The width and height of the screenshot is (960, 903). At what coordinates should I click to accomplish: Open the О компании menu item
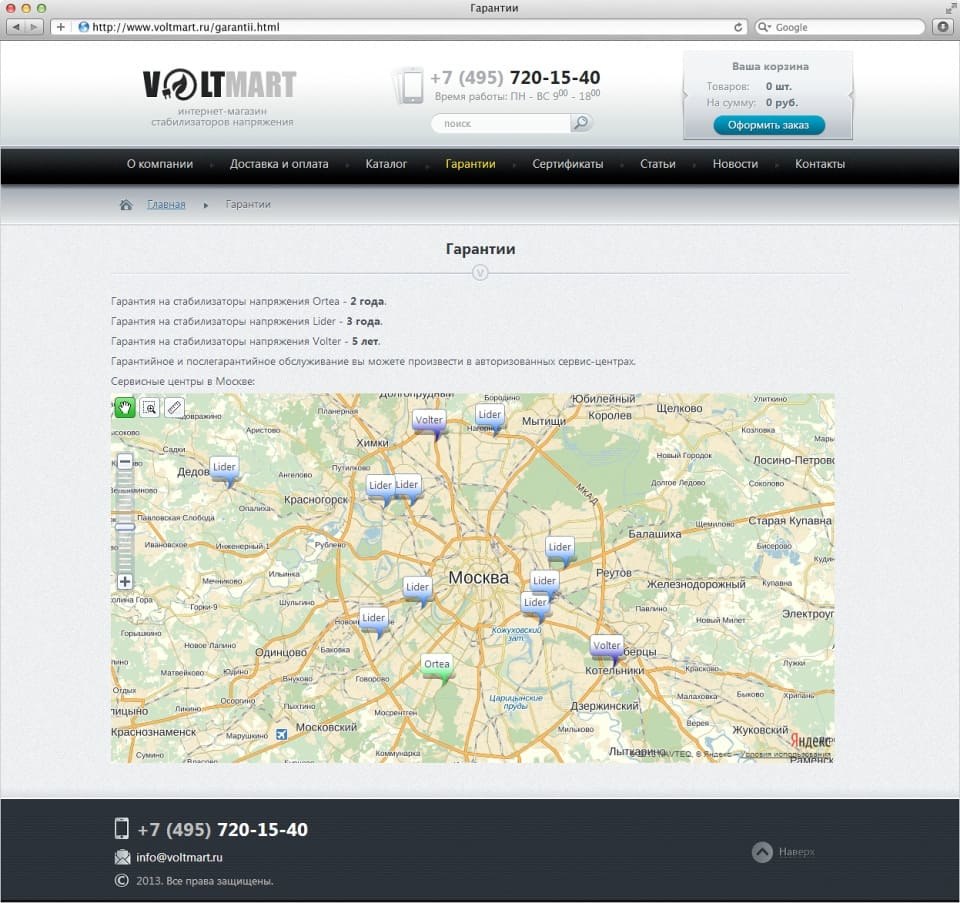pos(160,164)
